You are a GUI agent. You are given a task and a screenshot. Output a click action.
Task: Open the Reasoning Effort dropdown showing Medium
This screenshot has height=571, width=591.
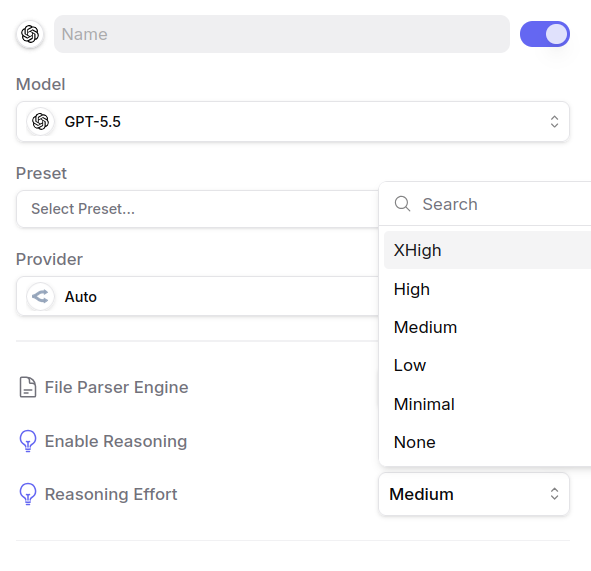point(474,494)
